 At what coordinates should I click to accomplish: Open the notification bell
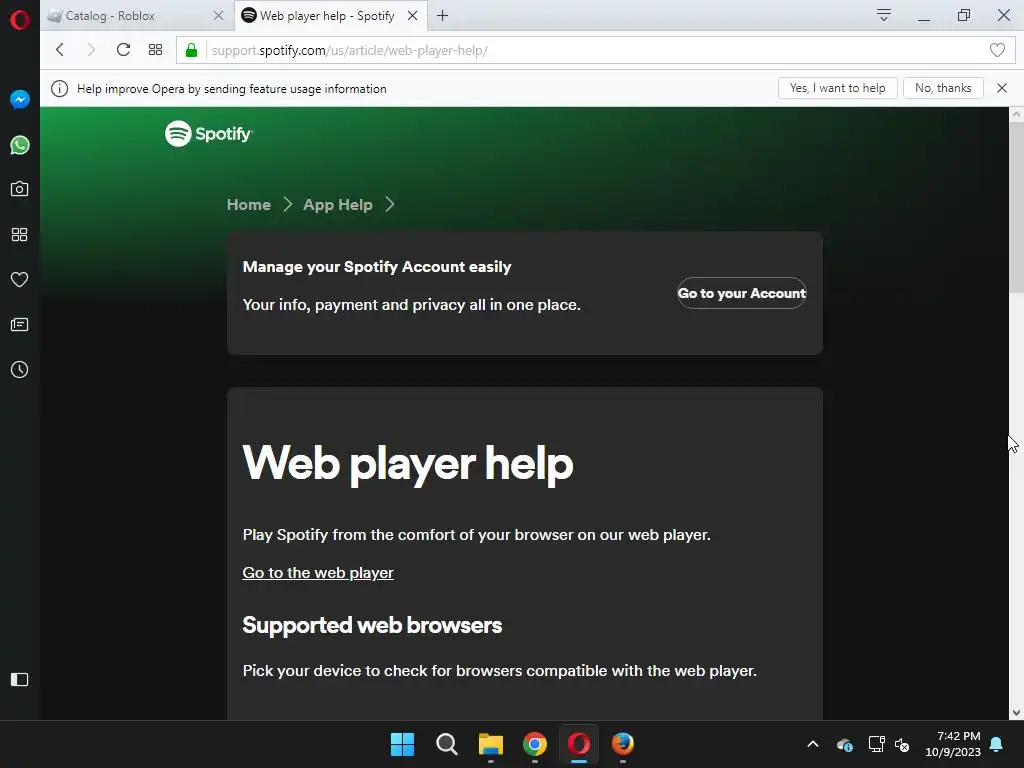pos(997,744)
